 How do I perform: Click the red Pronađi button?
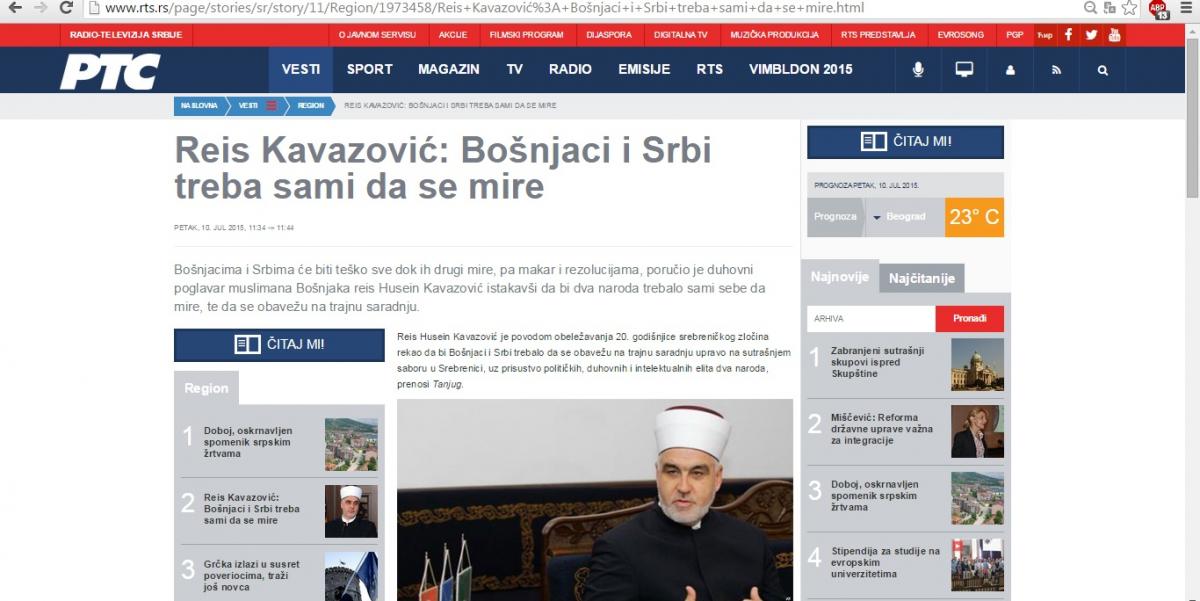(x=969, y=319)
